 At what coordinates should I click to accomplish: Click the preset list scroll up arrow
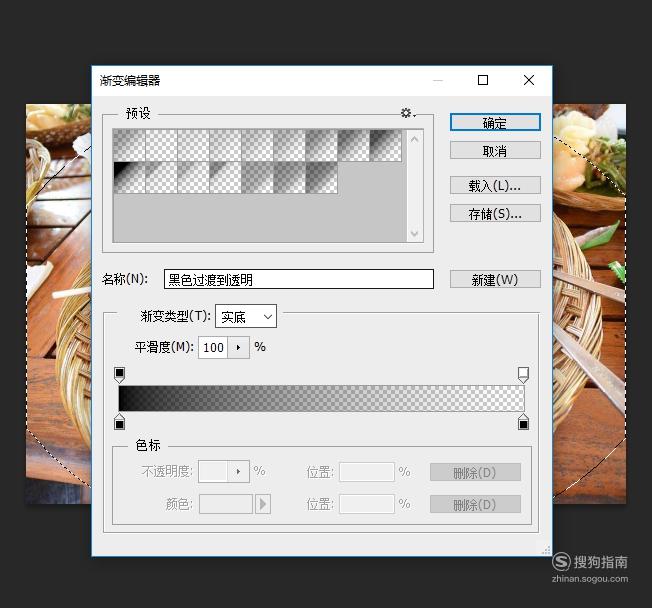414,140
